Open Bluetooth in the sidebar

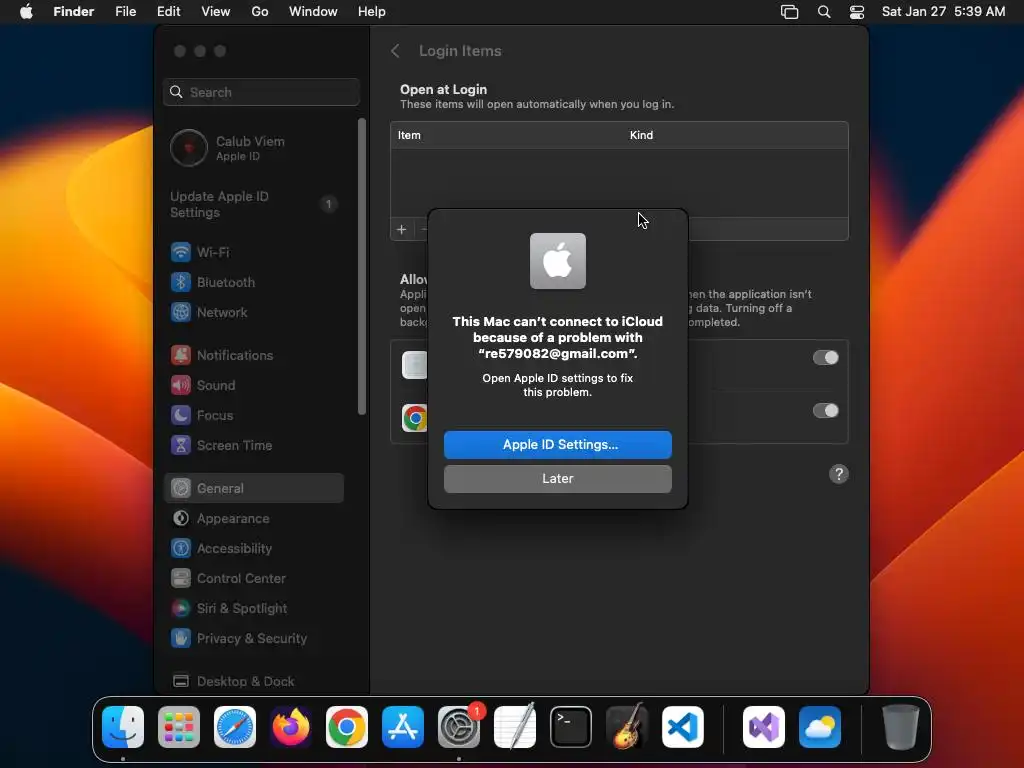point(253,282)
